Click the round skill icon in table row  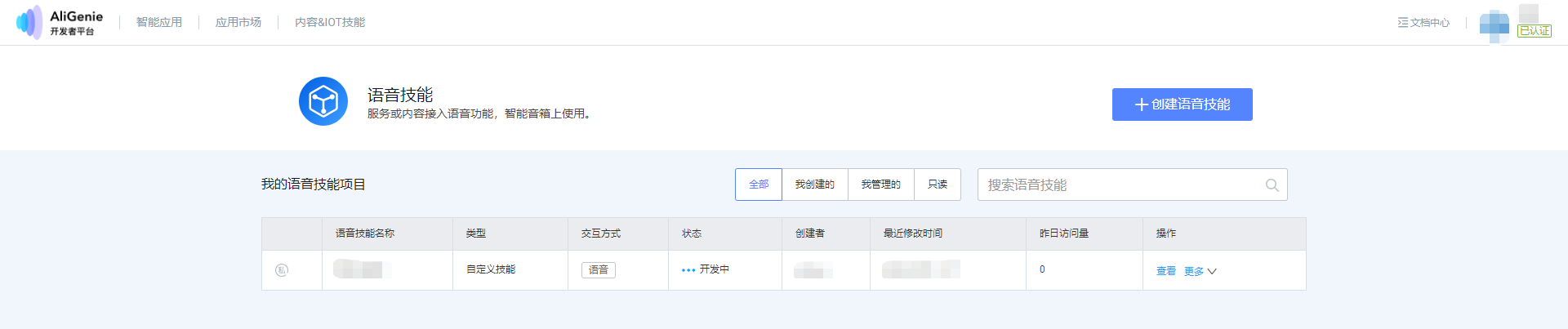click(x=282, y=270)
